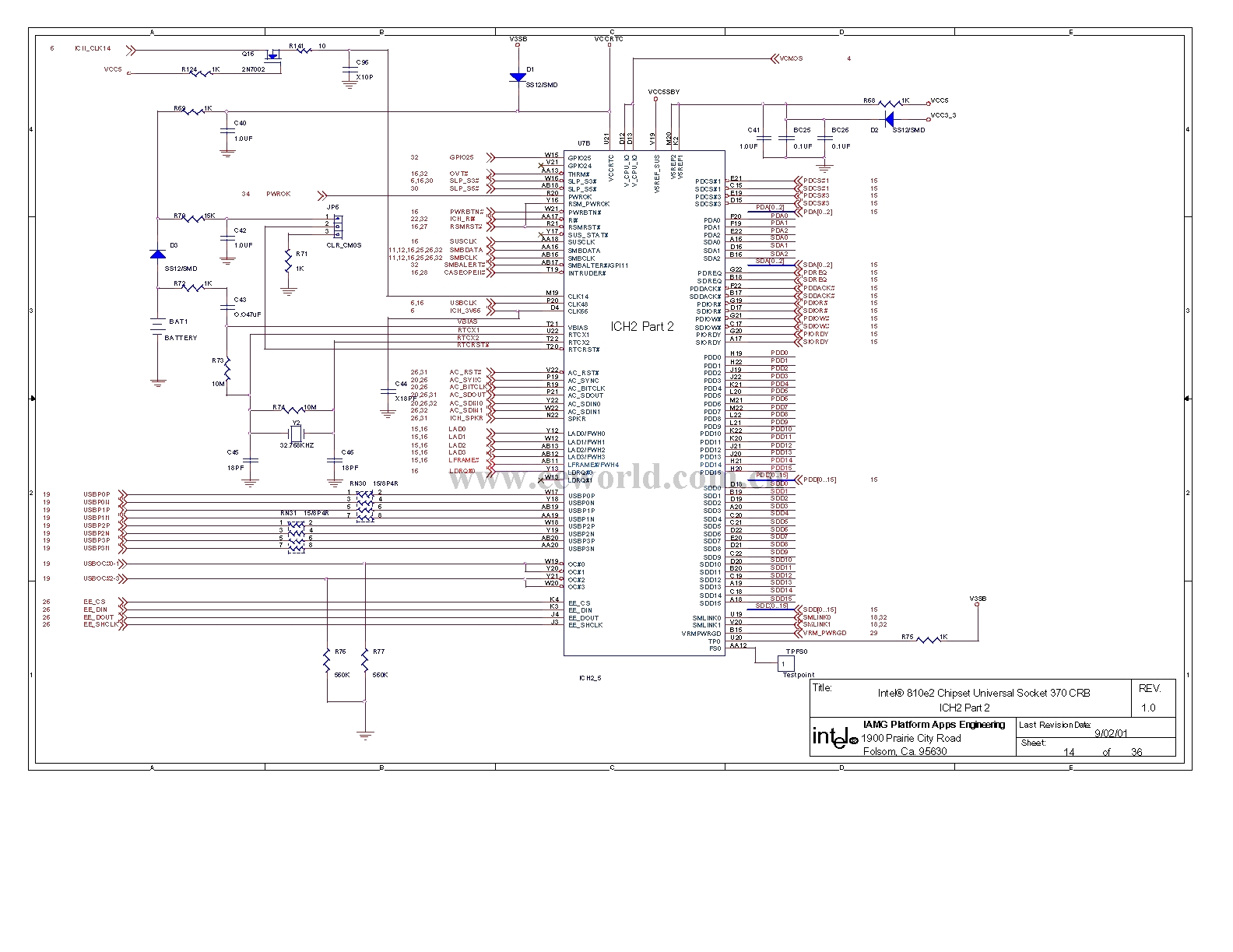Click the PWROK off-page connector

click(x=322, y=194)
